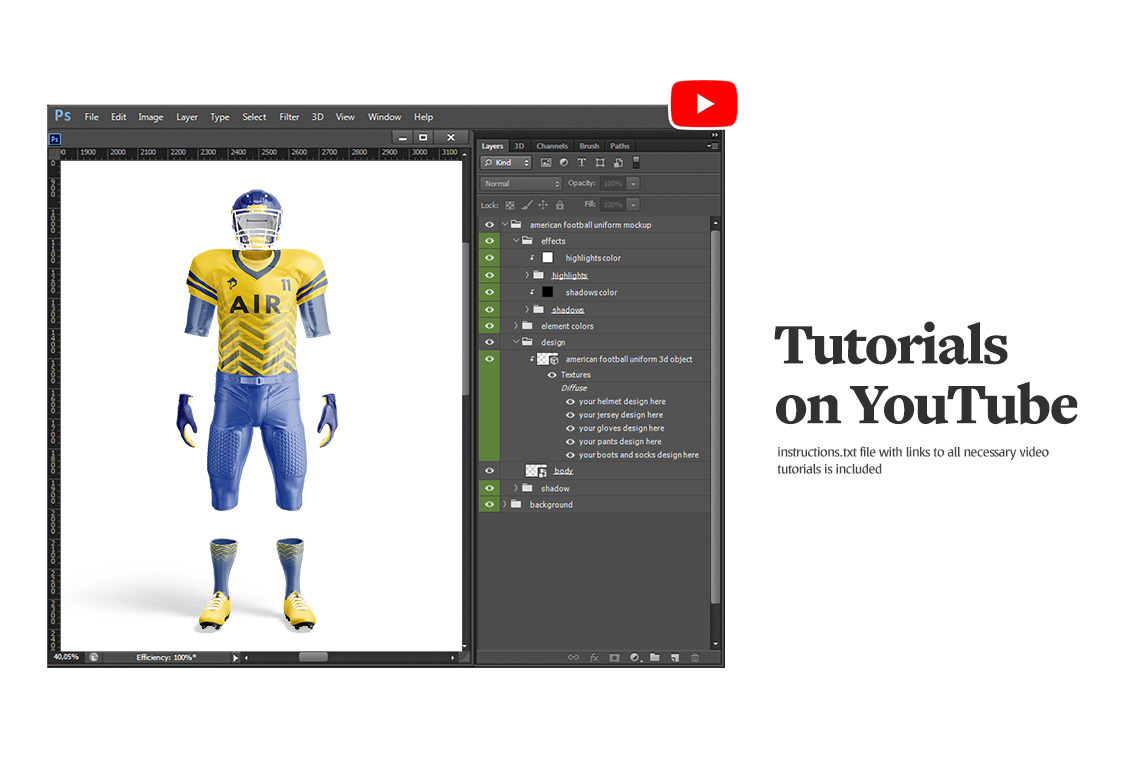
Task: Open the Kind filter dropdown
Action: click(507, 163)
